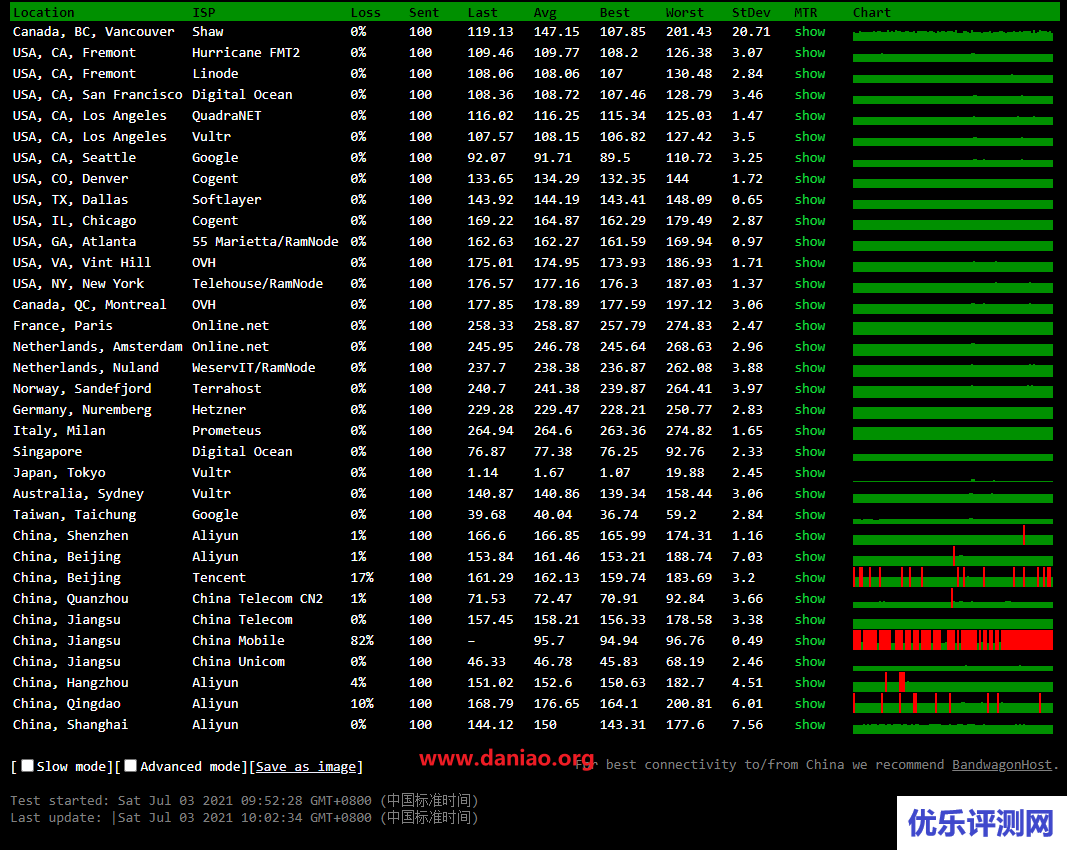Click the Save as image link
The height and width of the screenshot is (850, 1067).
point(306,766)
